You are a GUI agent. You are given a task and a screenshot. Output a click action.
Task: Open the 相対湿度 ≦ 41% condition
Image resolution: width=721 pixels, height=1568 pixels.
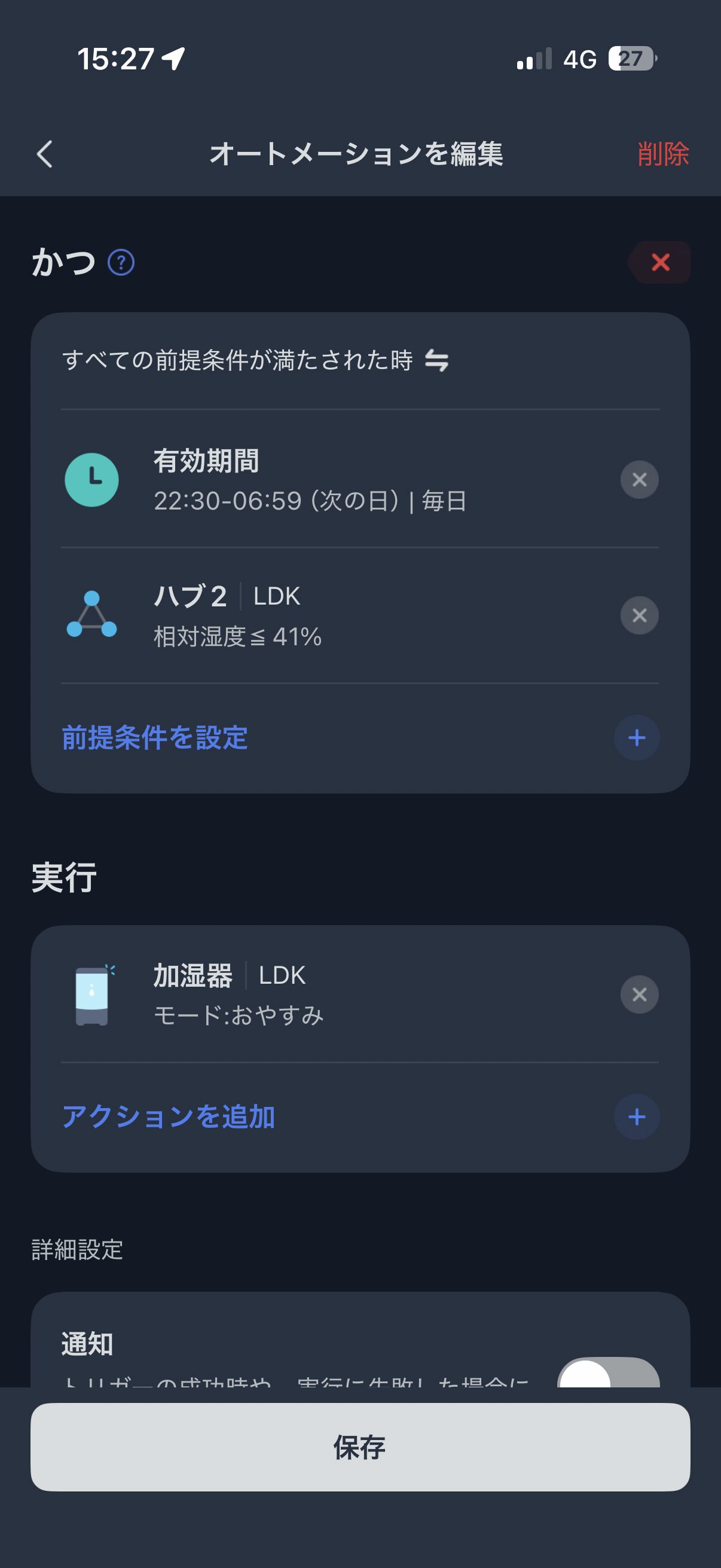237,637
